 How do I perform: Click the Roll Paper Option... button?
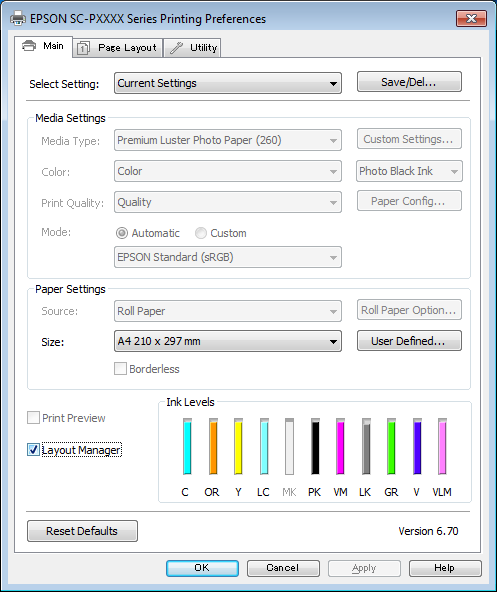[409, 310]
